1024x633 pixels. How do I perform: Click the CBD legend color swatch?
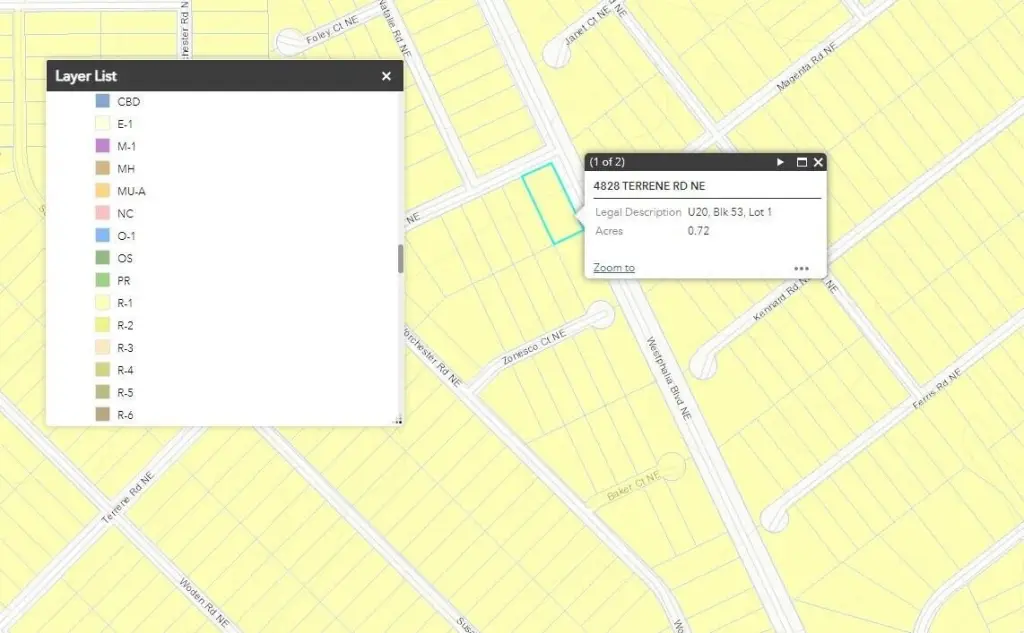click(102, 101)
